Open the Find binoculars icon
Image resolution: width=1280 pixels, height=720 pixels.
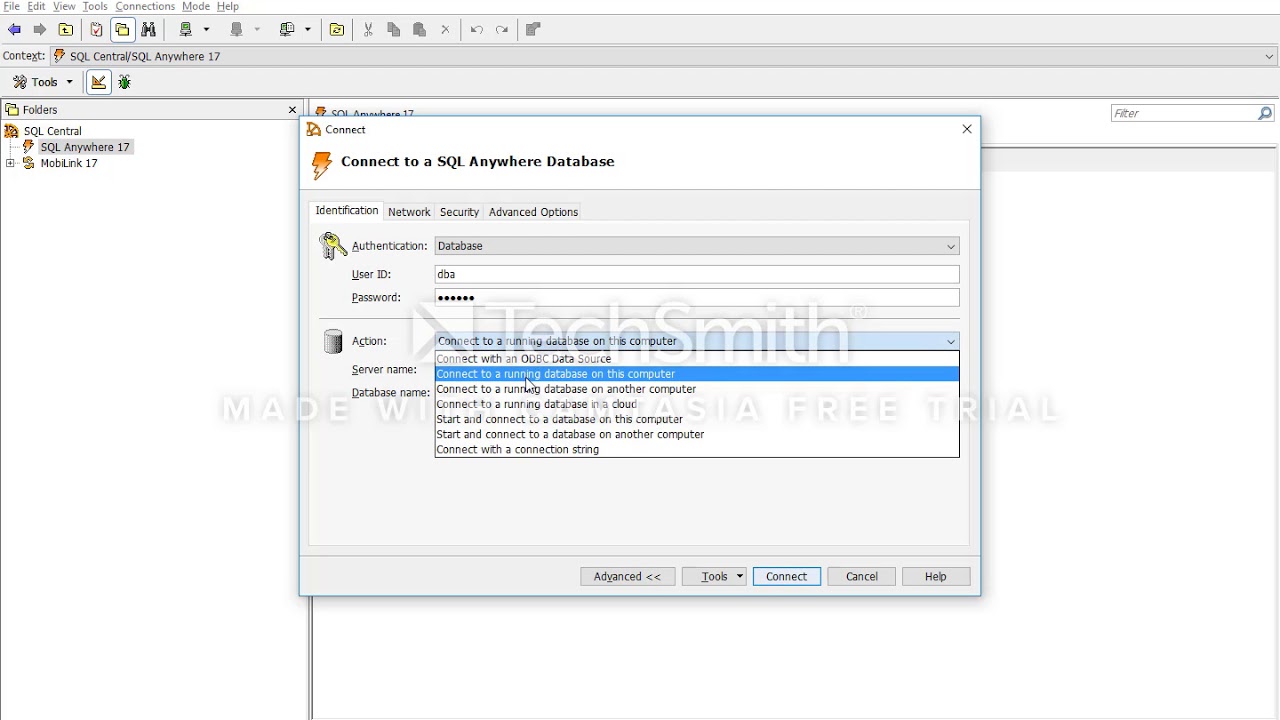(x=149, y=30)
